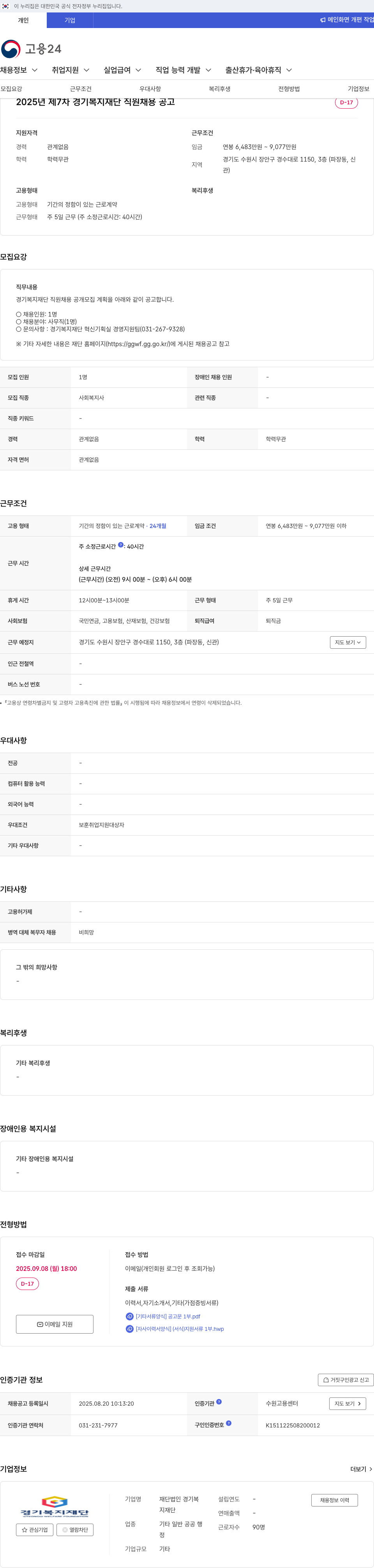Jump to the 우대사항 section tab

pyautogui.click(x=150, y=89)
